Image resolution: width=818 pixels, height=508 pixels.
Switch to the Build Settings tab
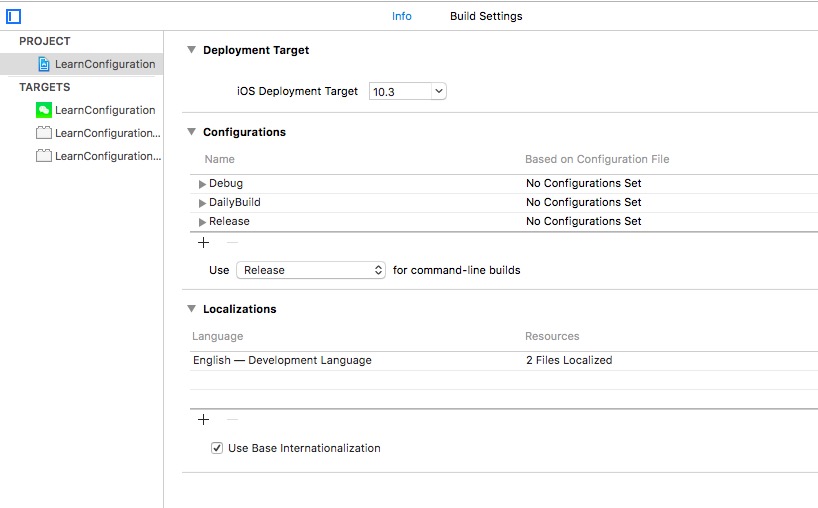click(x=486, y=16)
